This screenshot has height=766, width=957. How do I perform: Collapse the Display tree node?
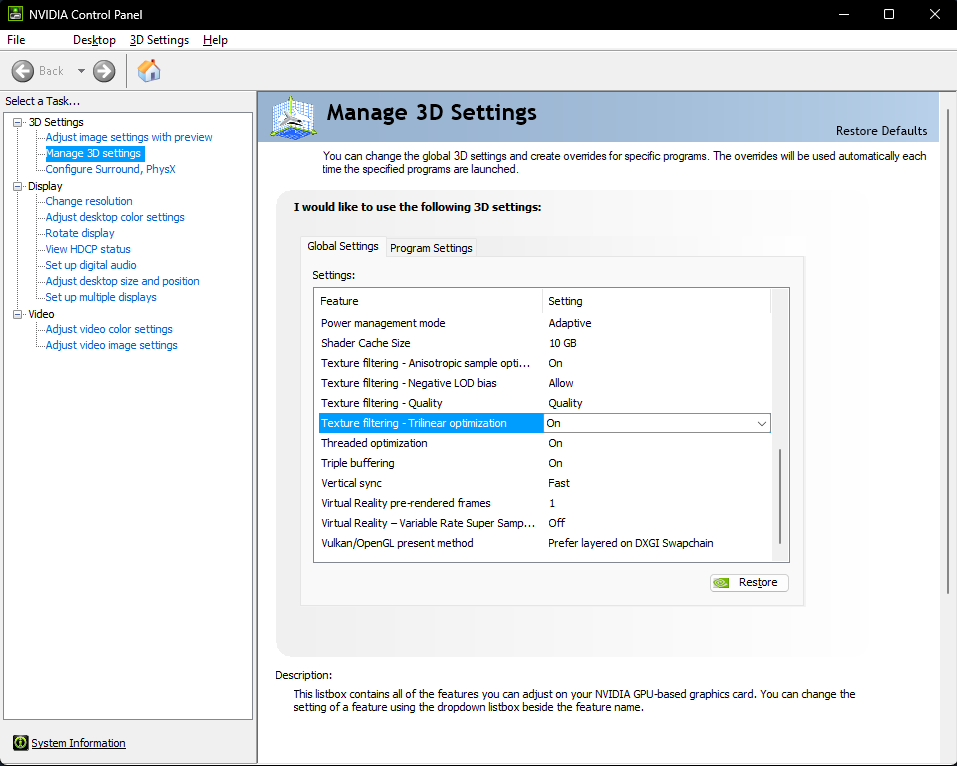click(x=18, y=186)
